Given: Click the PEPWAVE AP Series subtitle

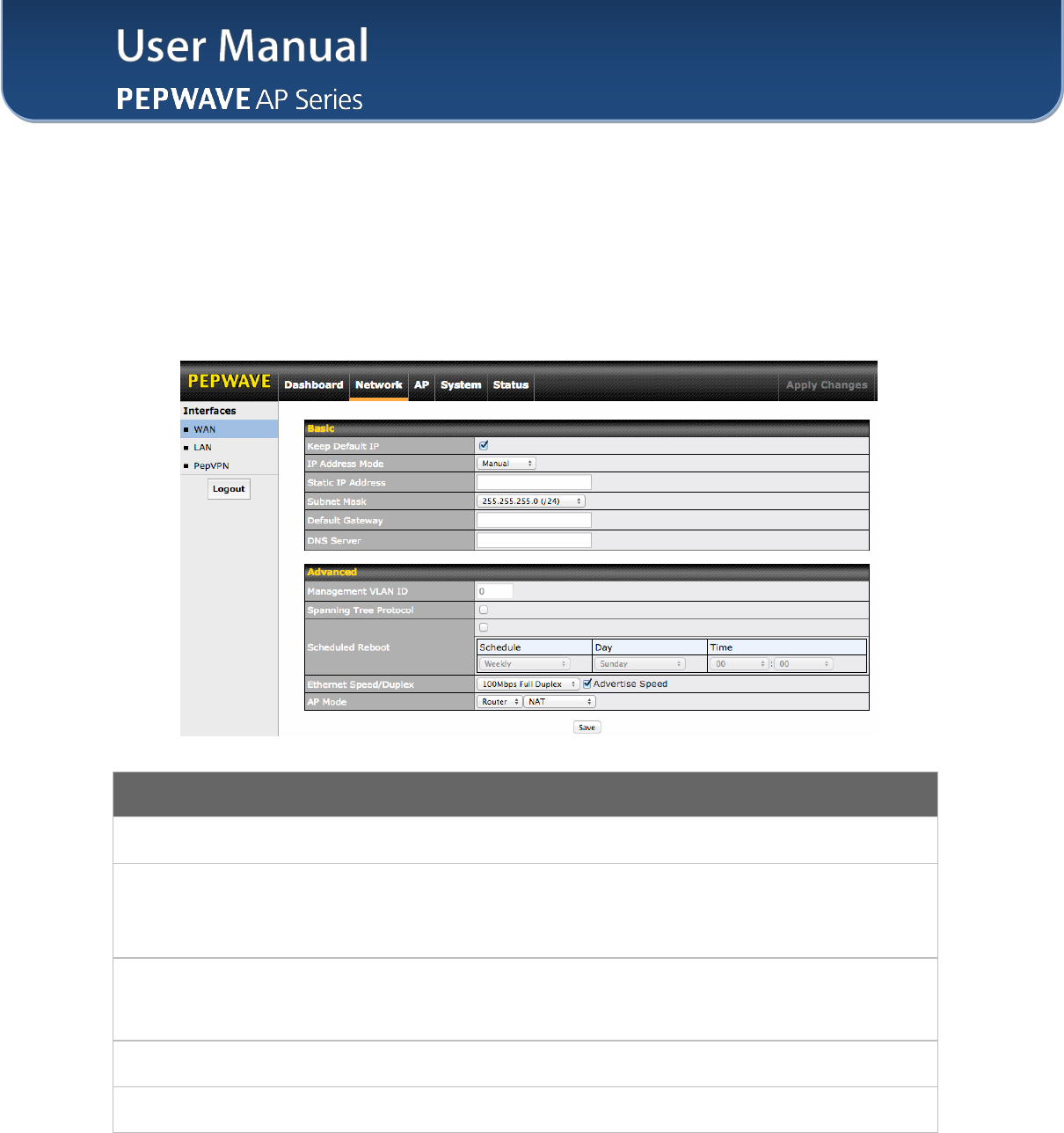Looking at the screenshot, I should (239, 99).
